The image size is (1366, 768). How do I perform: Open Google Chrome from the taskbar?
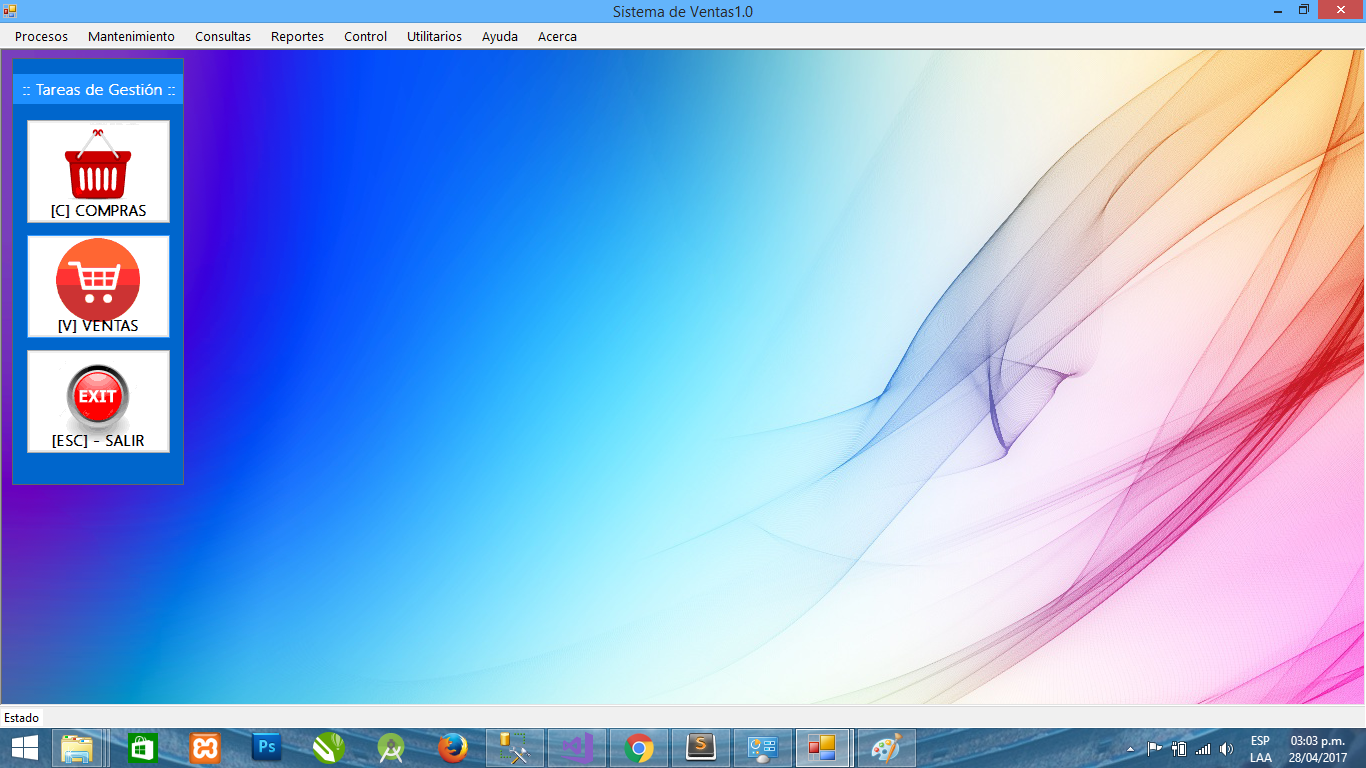639,748
